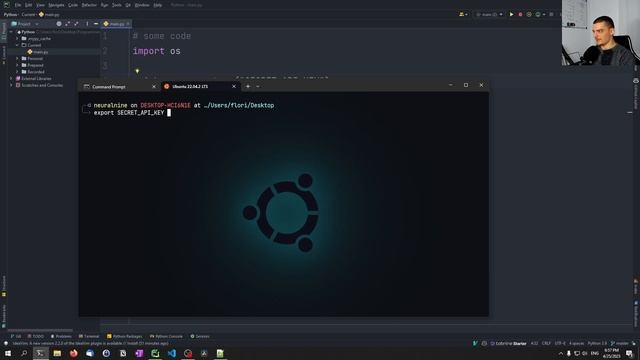Viewport: 640px width, 360px height.
Task: Expand the .mypy_cache folder
Action: pyautogui.click(x=18, y=38)
